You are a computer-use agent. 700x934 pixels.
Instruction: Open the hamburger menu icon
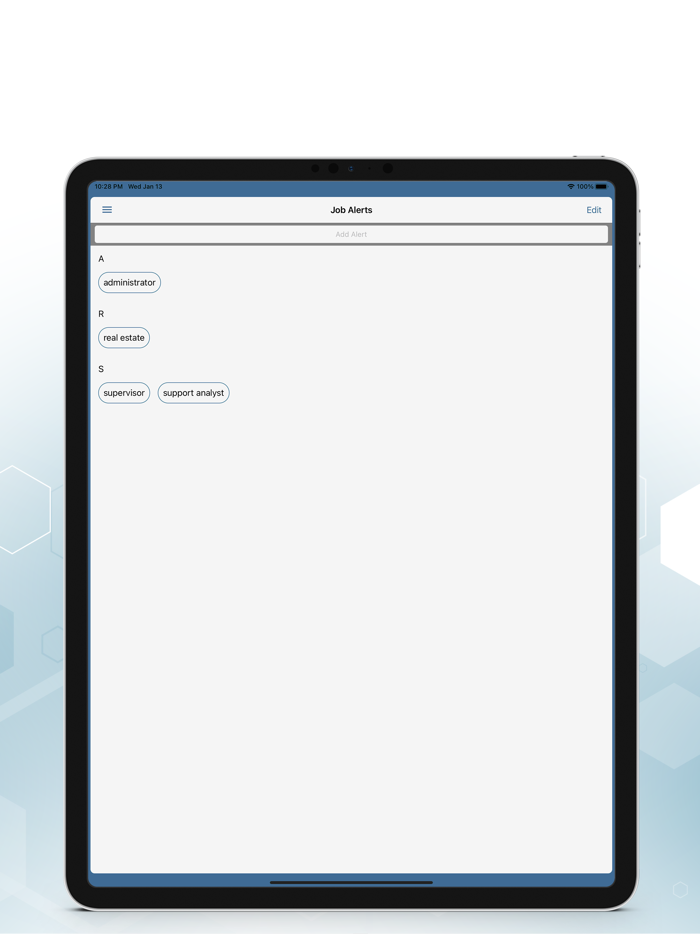click(107, 210)
